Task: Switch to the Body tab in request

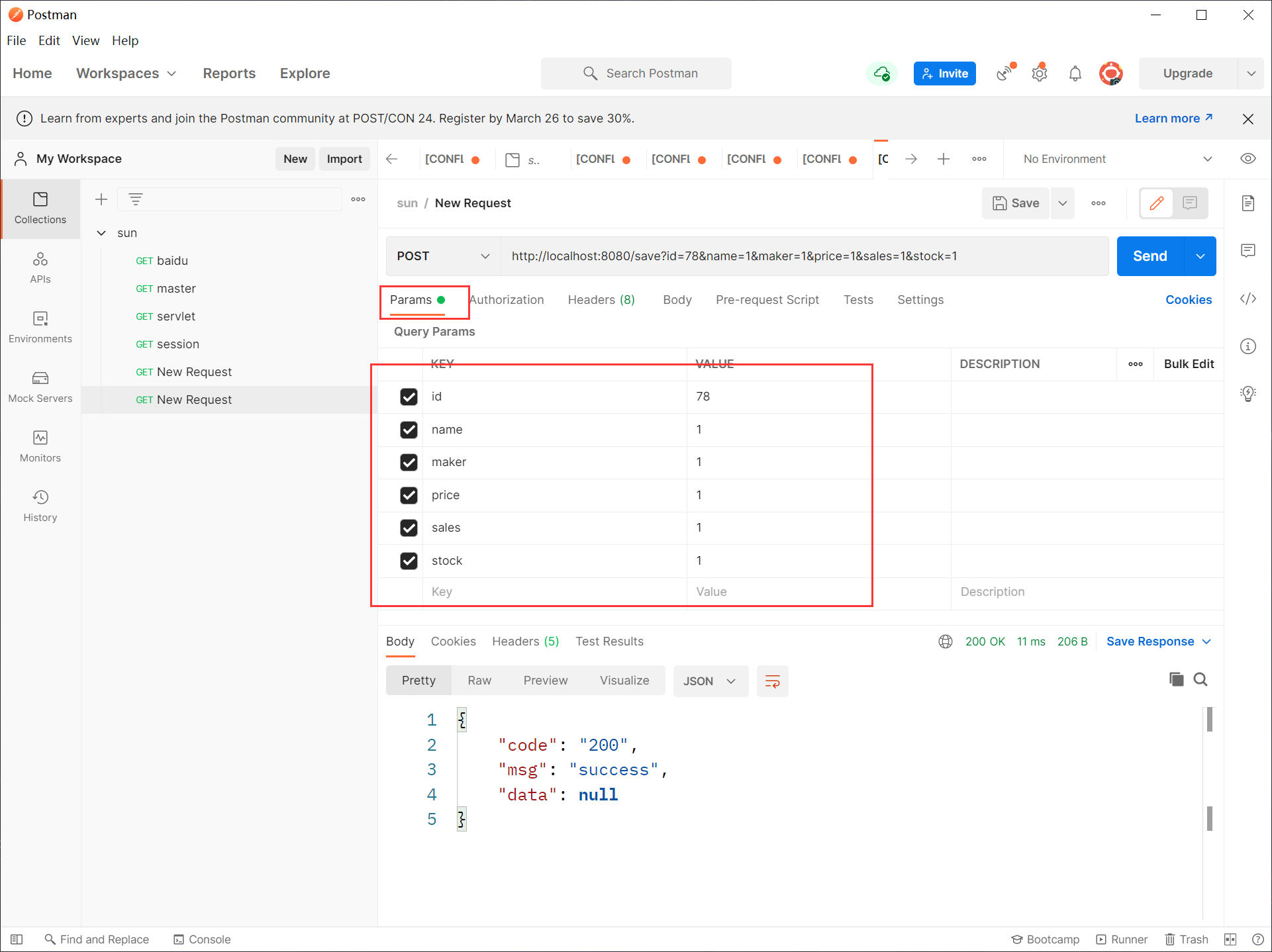Action: point(676,298)
